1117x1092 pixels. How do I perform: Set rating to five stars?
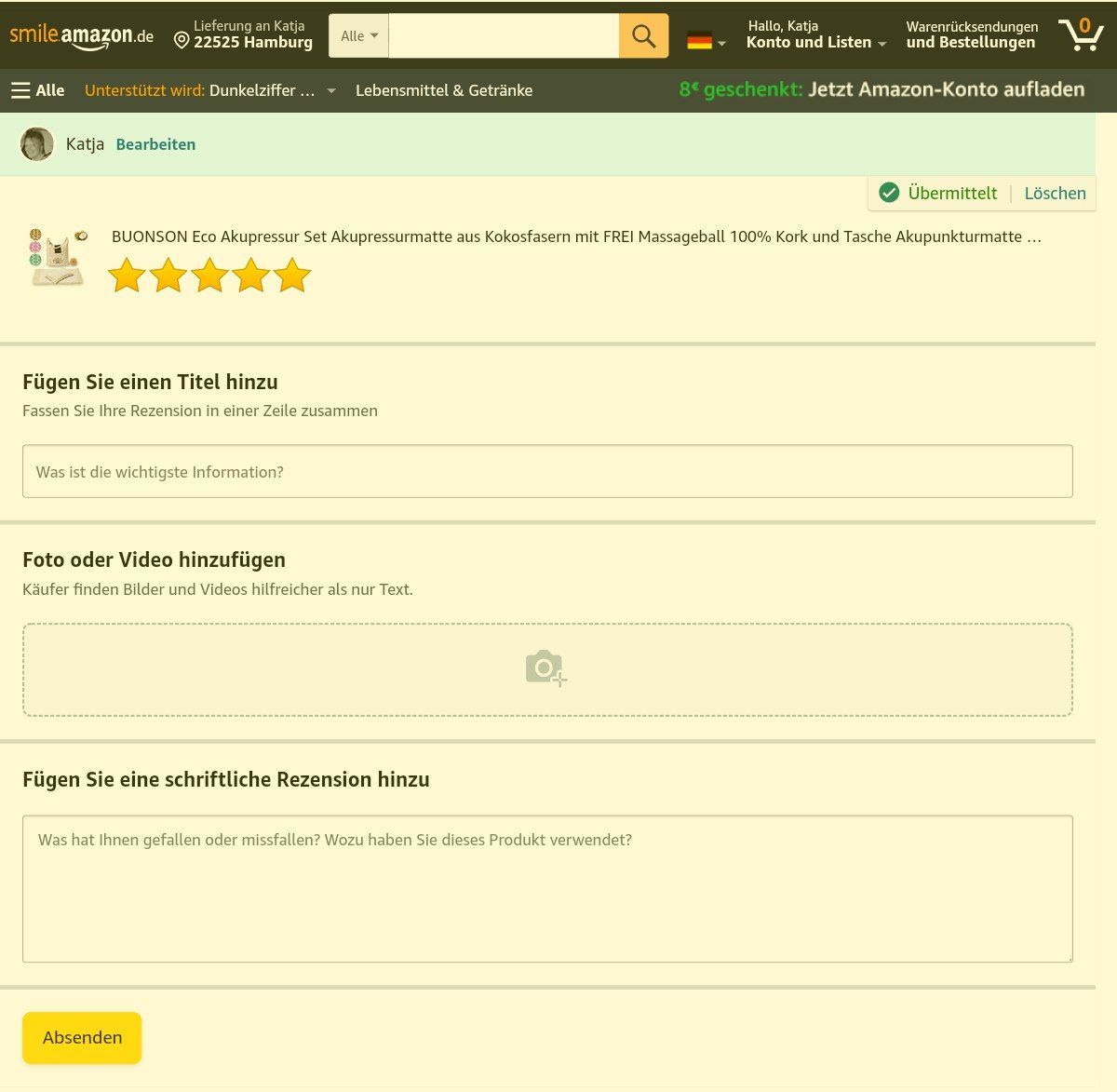tap(292, 276)
